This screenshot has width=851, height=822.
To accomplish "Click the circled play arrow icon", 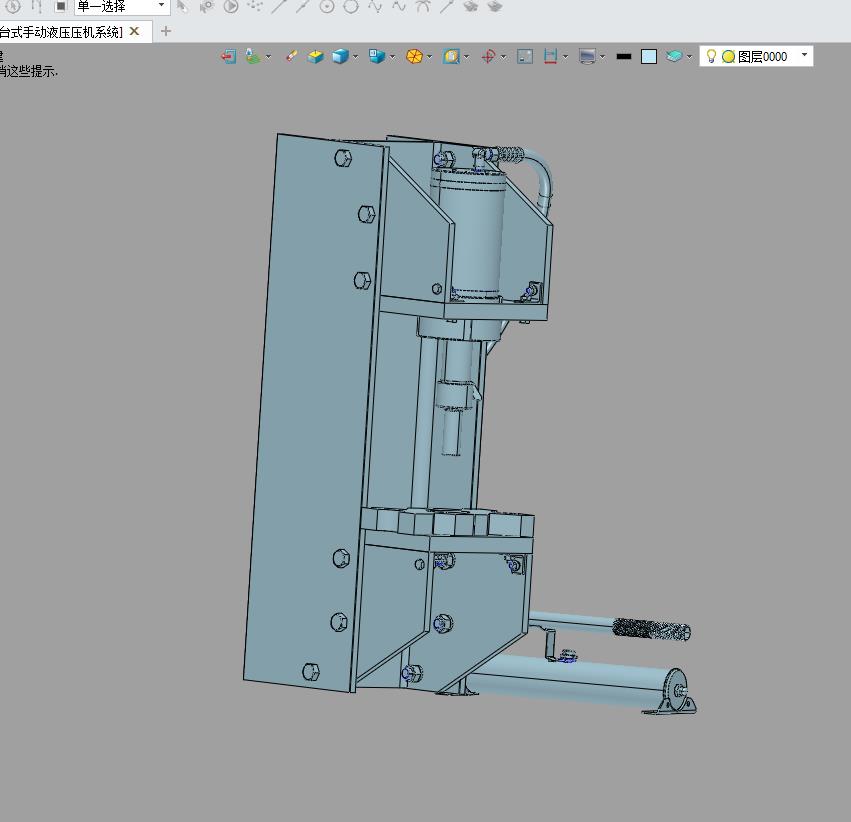I will coord(231,6).
